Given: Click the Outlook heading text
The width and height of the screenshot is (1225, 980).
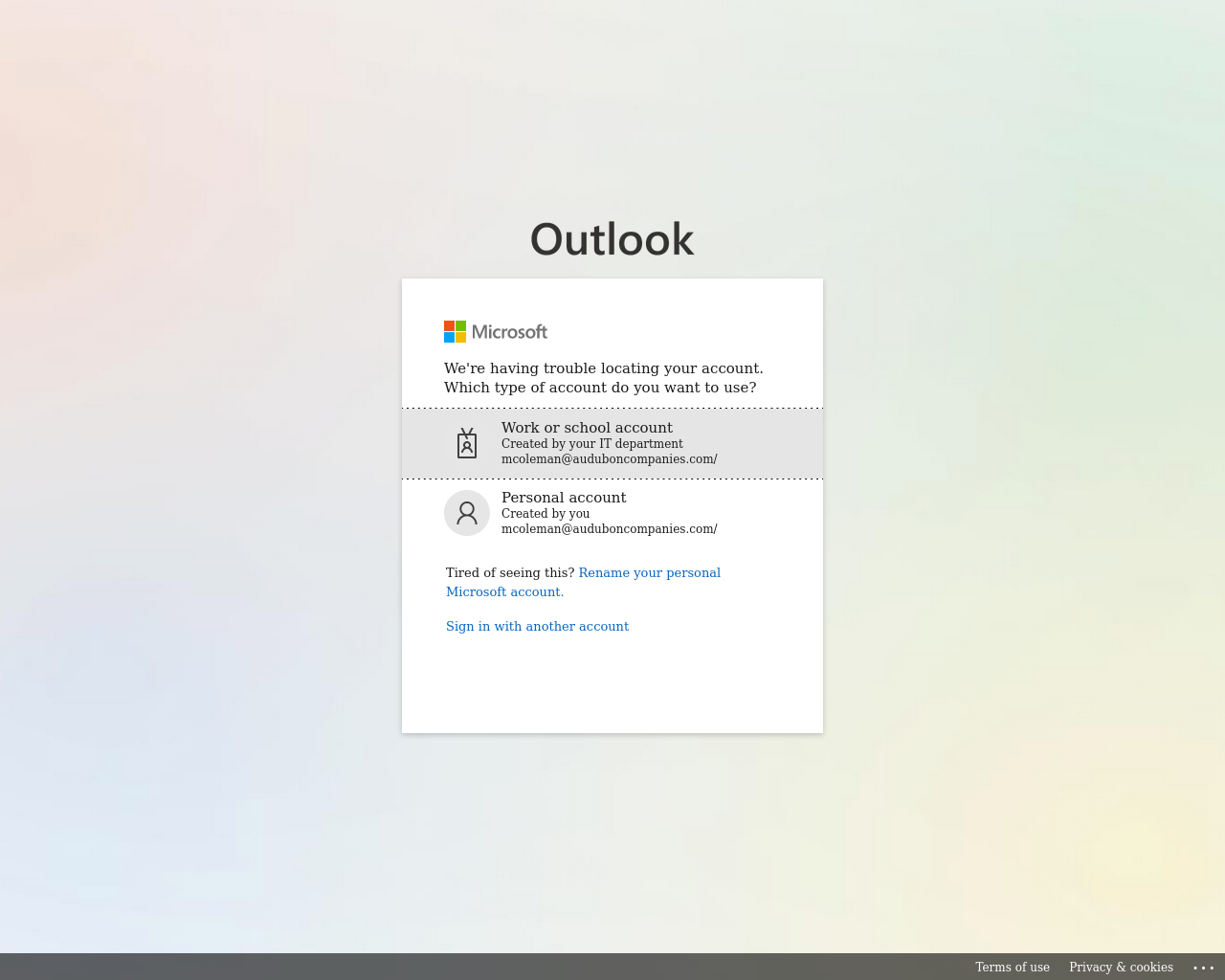Looking at the screenshot, I should click(x=612, y=239).
